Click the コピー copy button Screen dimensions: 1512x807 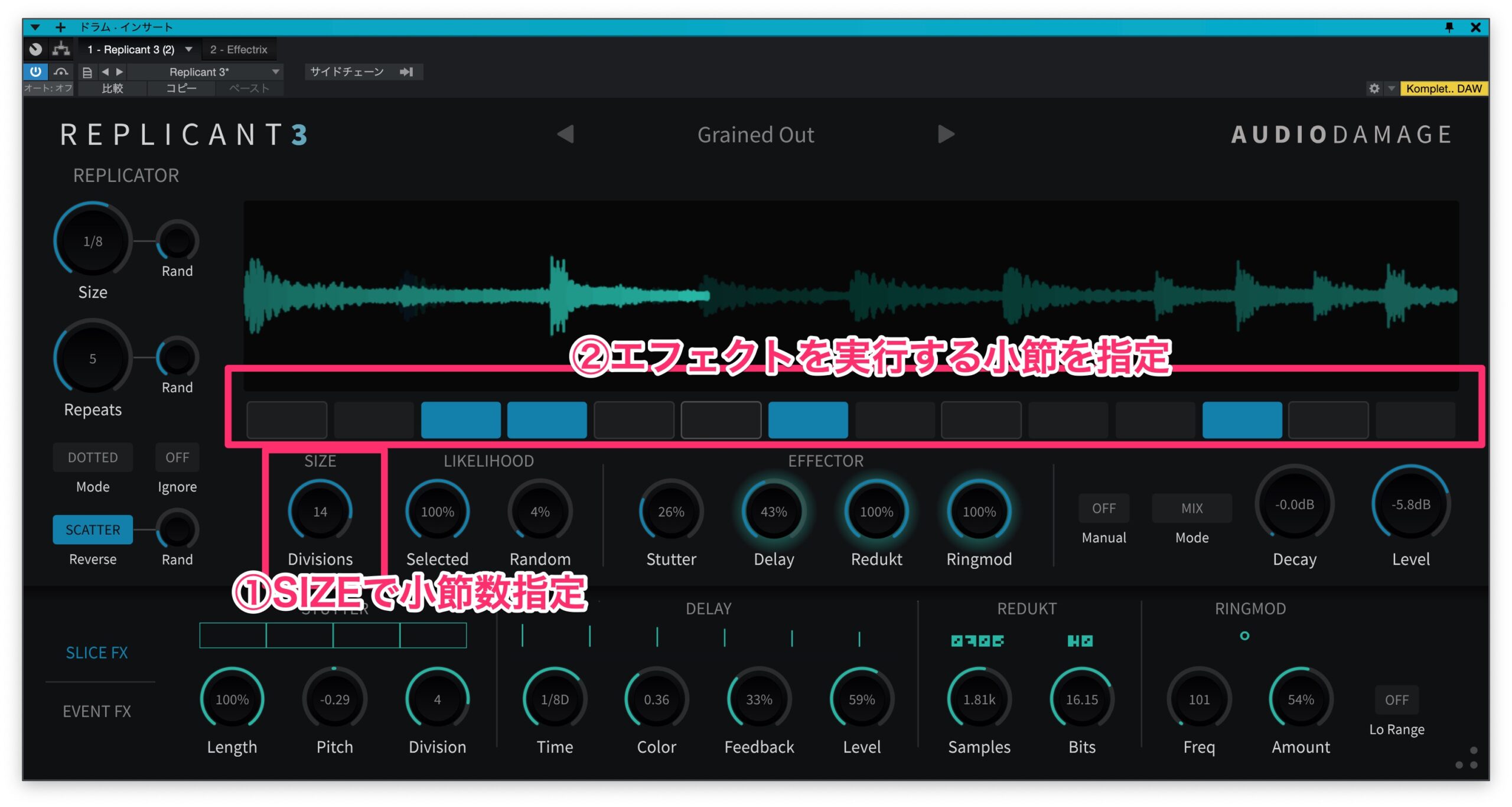pos(180,90)
